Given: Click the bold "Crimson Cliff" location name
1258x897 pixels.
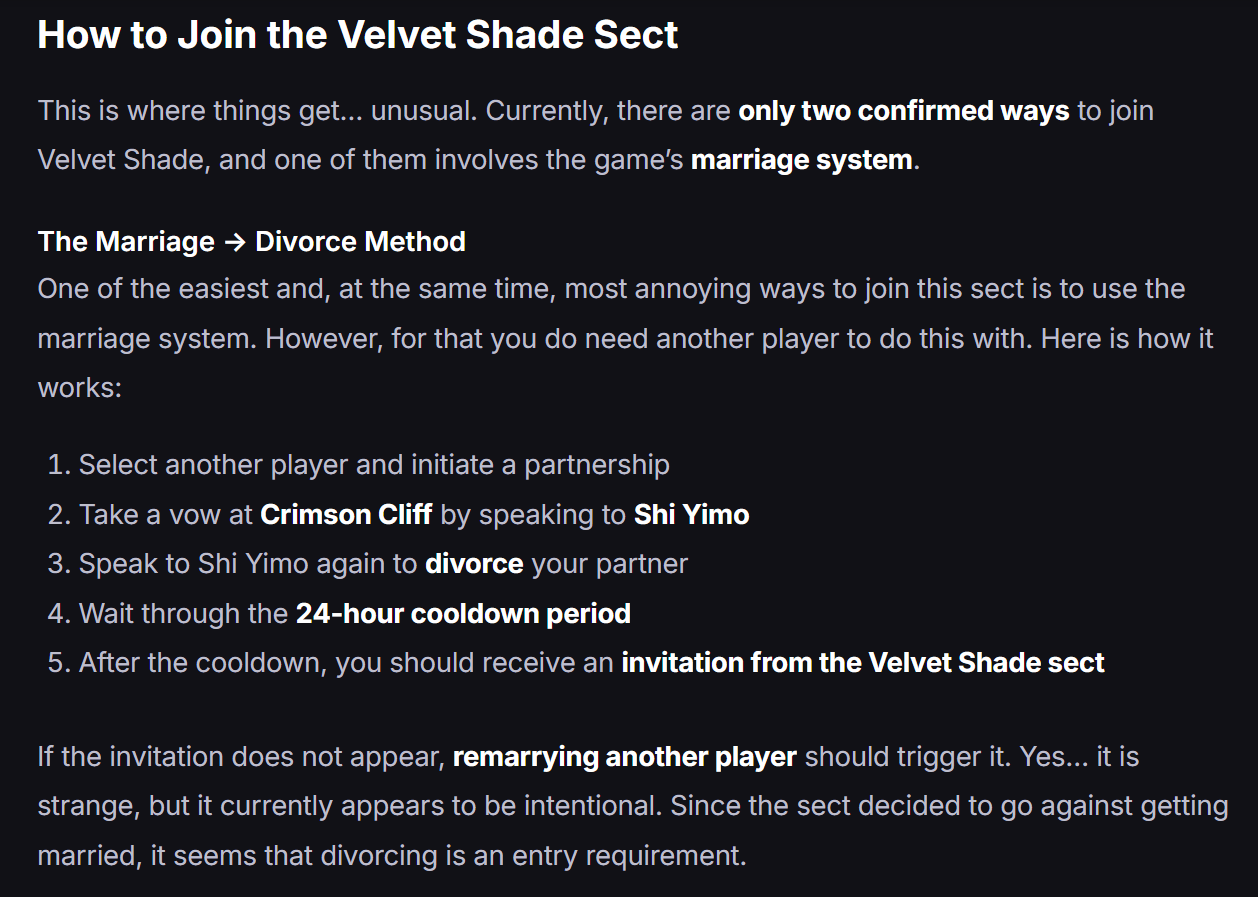Looking at the screenshot, I should [346, 514].
